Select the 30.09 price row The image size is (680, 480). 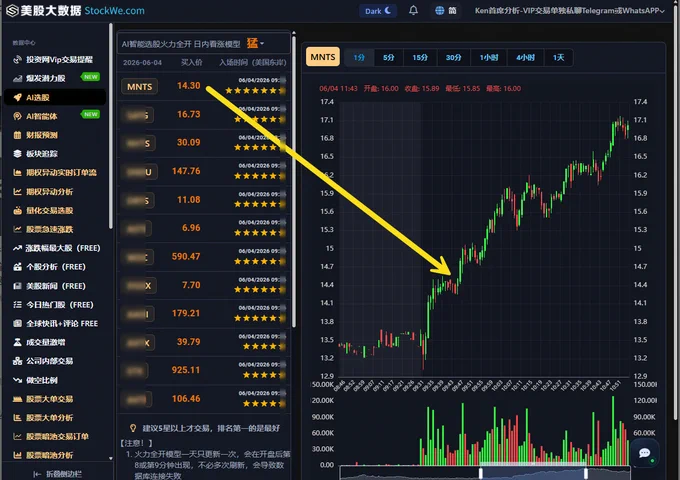point(204,143)
